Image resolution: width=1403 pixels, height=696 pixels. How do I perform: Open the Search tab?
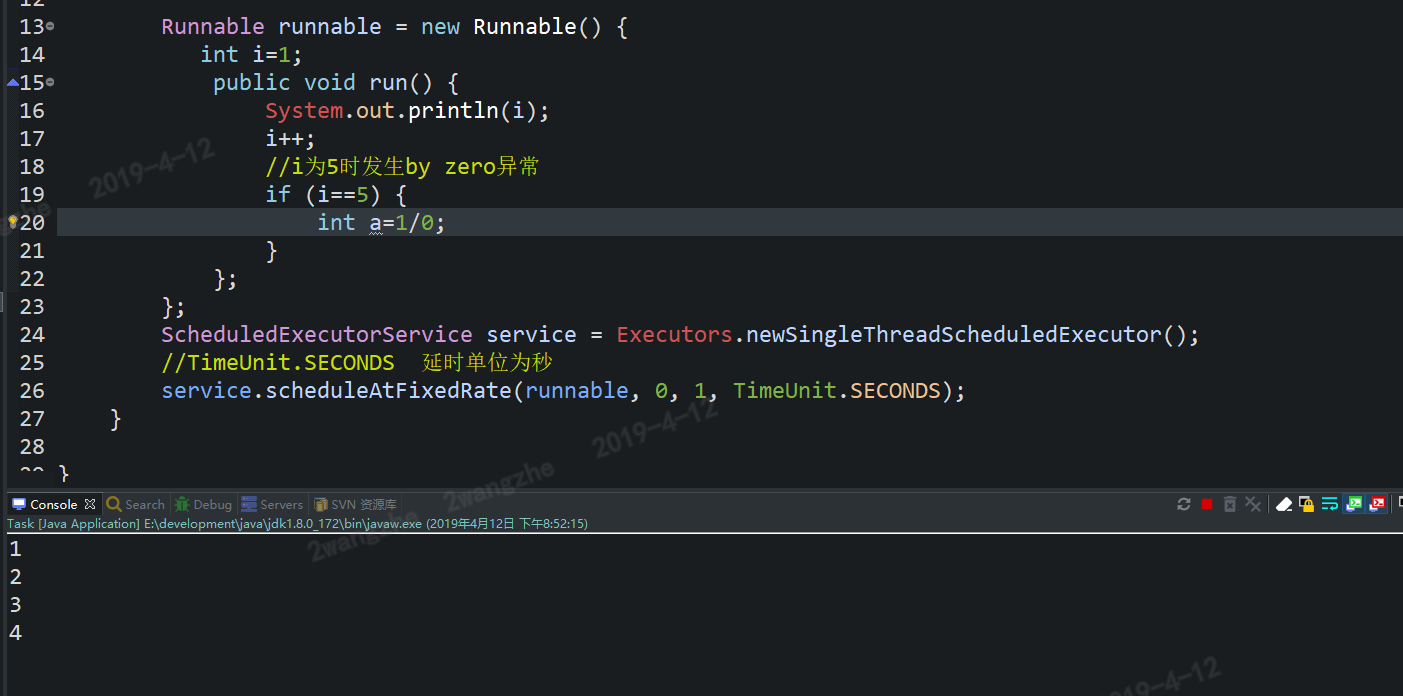click(x=135, y=504)
